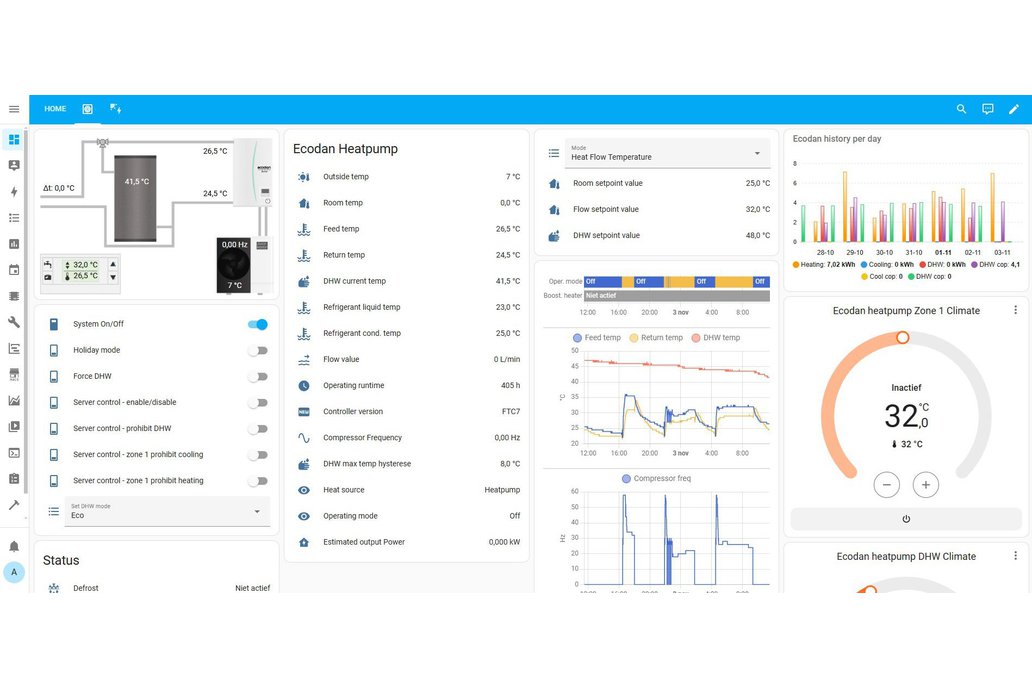This screenshot has width=1032, height=688.
Task: Open the assistant chat icon in header
Action: (x=987, y=109)
